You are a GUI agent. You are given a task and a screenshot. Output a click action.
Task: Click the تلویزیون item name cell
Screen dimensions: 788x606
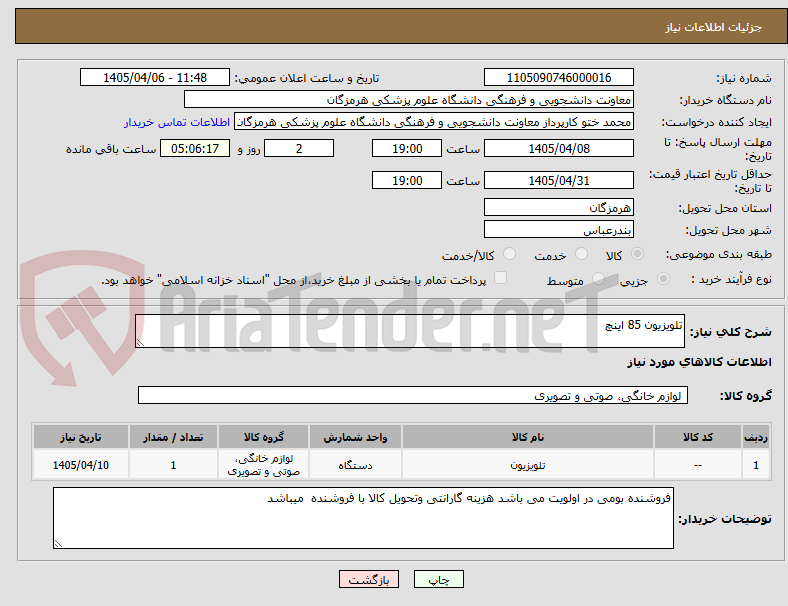(528, 465)
